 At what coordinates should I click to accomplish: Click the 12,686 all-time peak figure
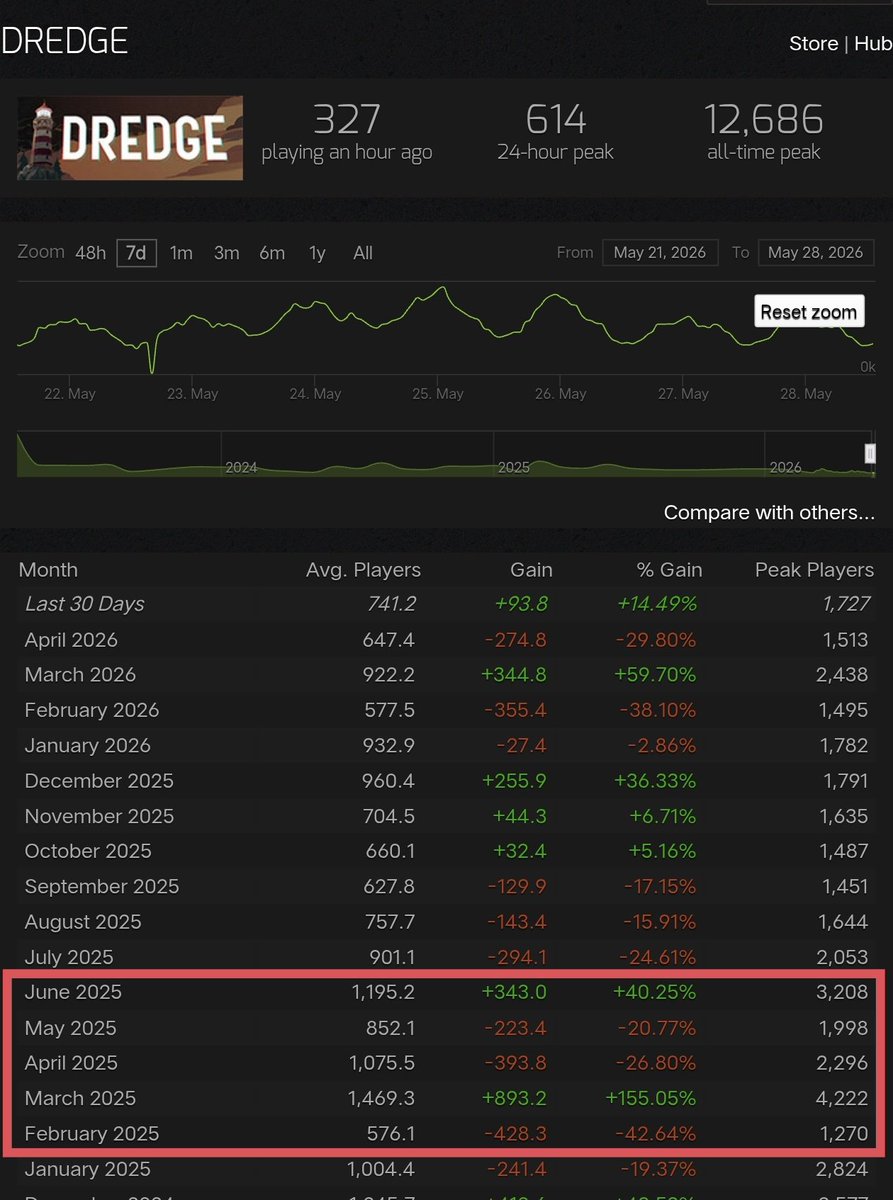[764, 120]
